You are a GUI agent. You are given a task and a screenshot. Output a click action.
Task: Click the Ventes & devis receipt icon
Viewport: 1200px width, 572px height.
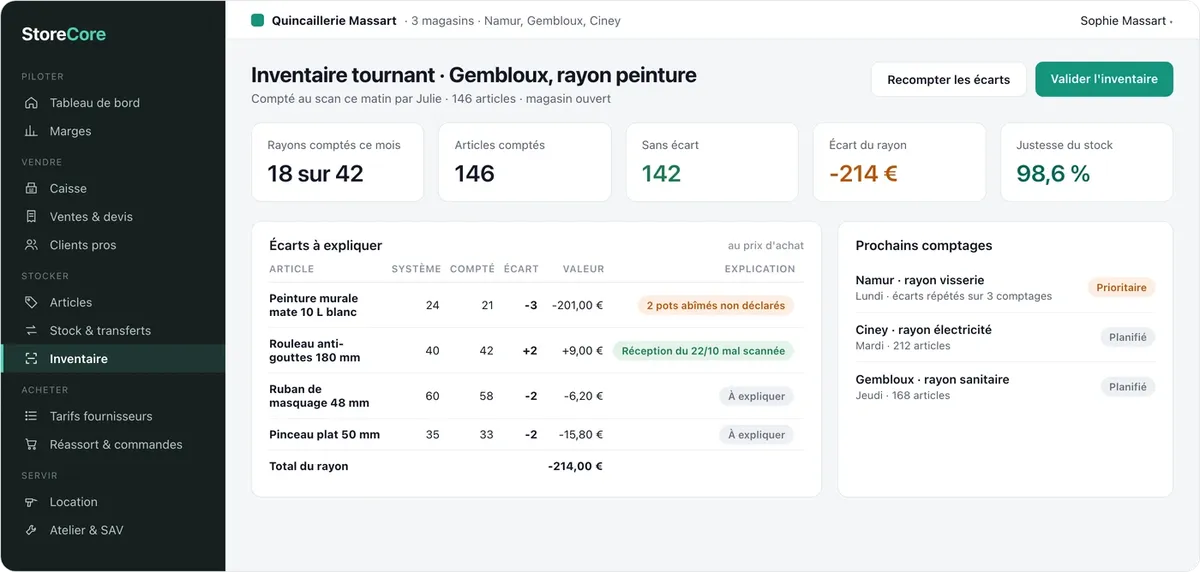[x=31, y=216]
